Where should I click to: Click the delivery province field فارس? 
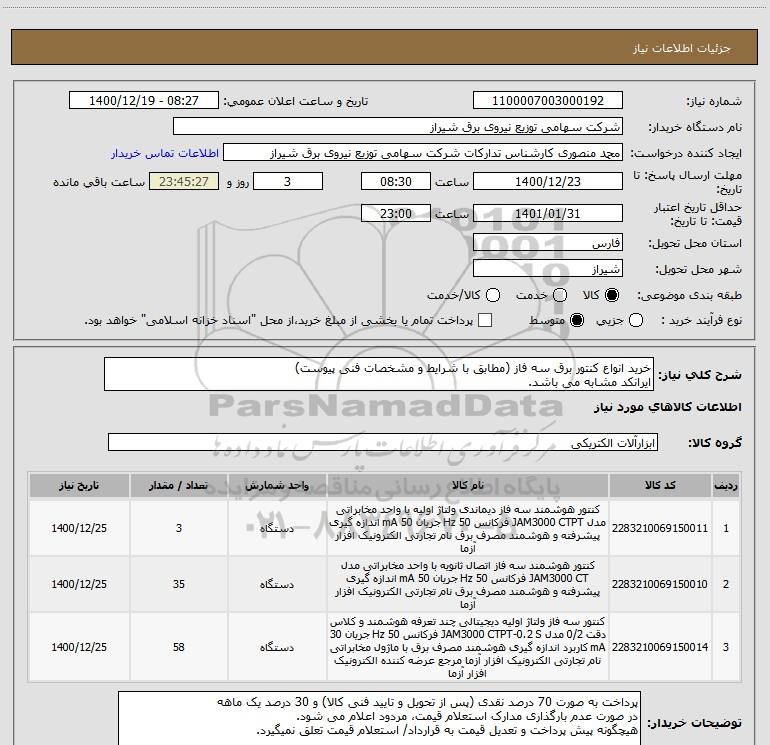click(x=548, y=243)
